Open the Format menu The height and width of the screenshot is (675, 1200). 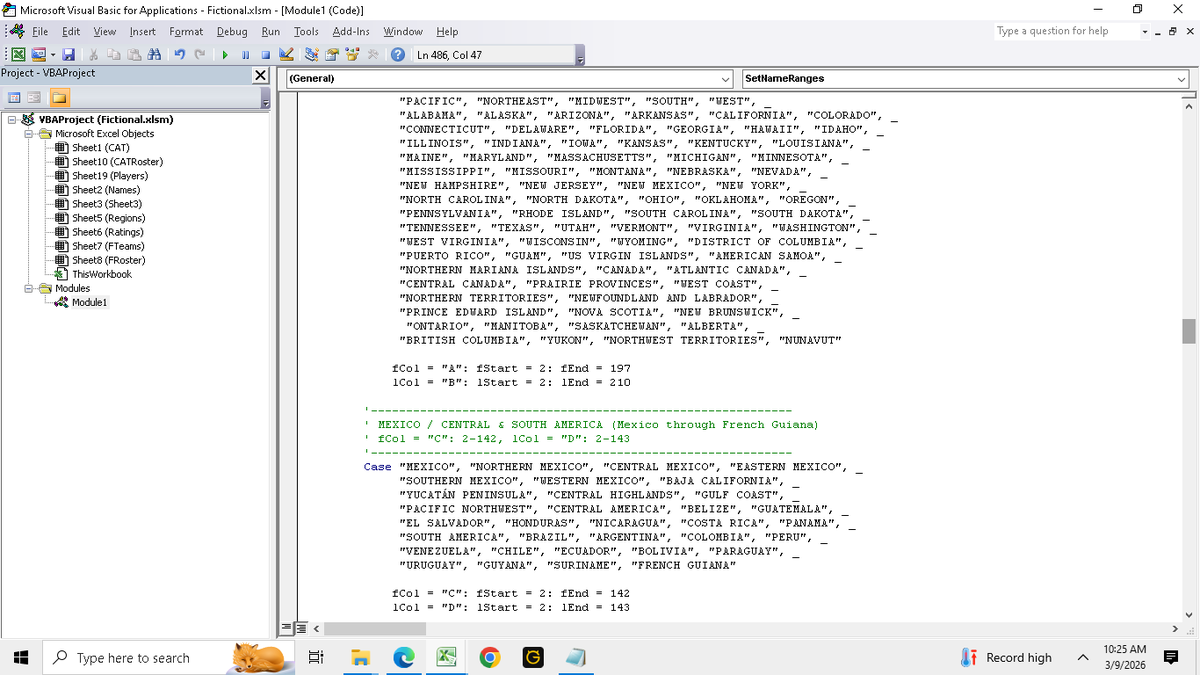186,32
